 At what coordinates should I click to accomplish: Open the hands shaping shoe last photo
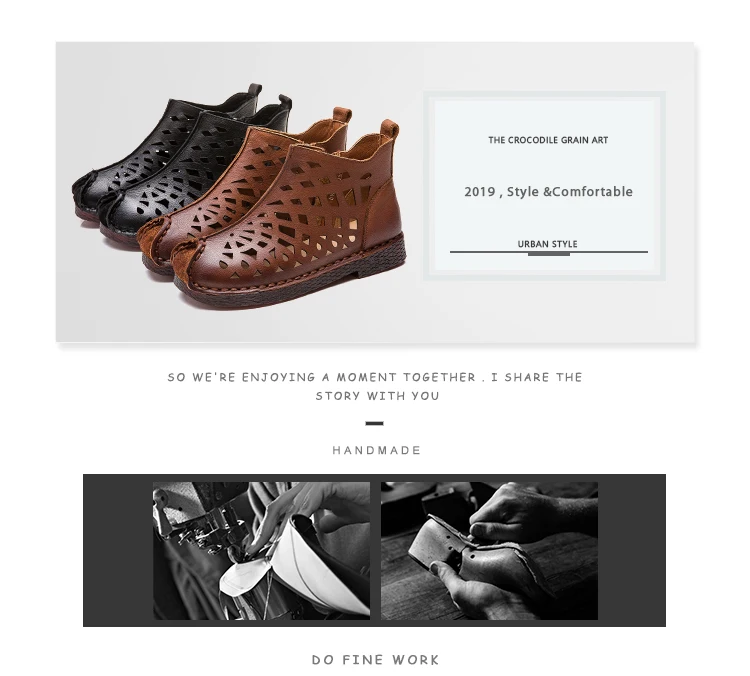[x=489, y=551]
